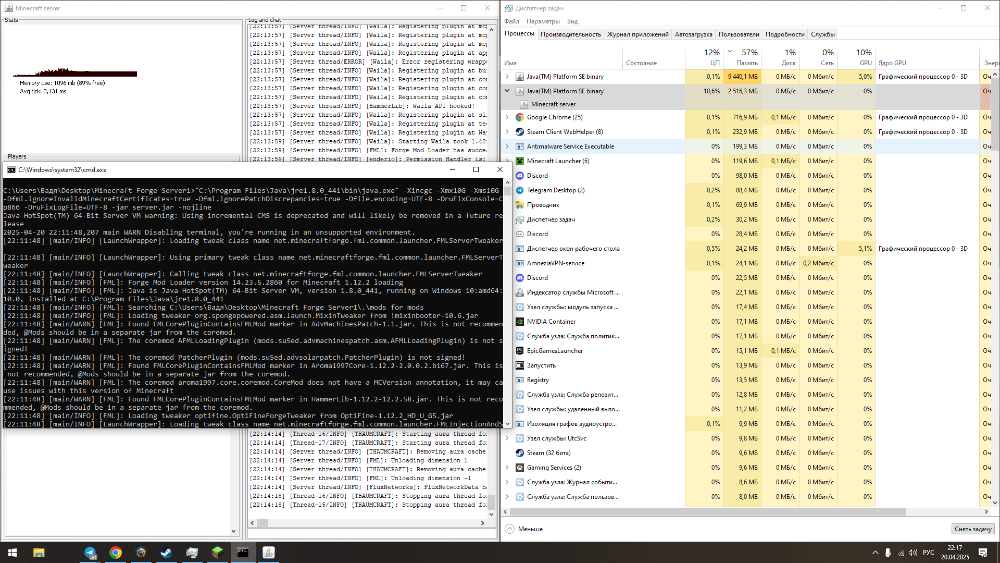Click Minecraft server memory usage graph
1000x563 pixels.
[x=75, y=72]
